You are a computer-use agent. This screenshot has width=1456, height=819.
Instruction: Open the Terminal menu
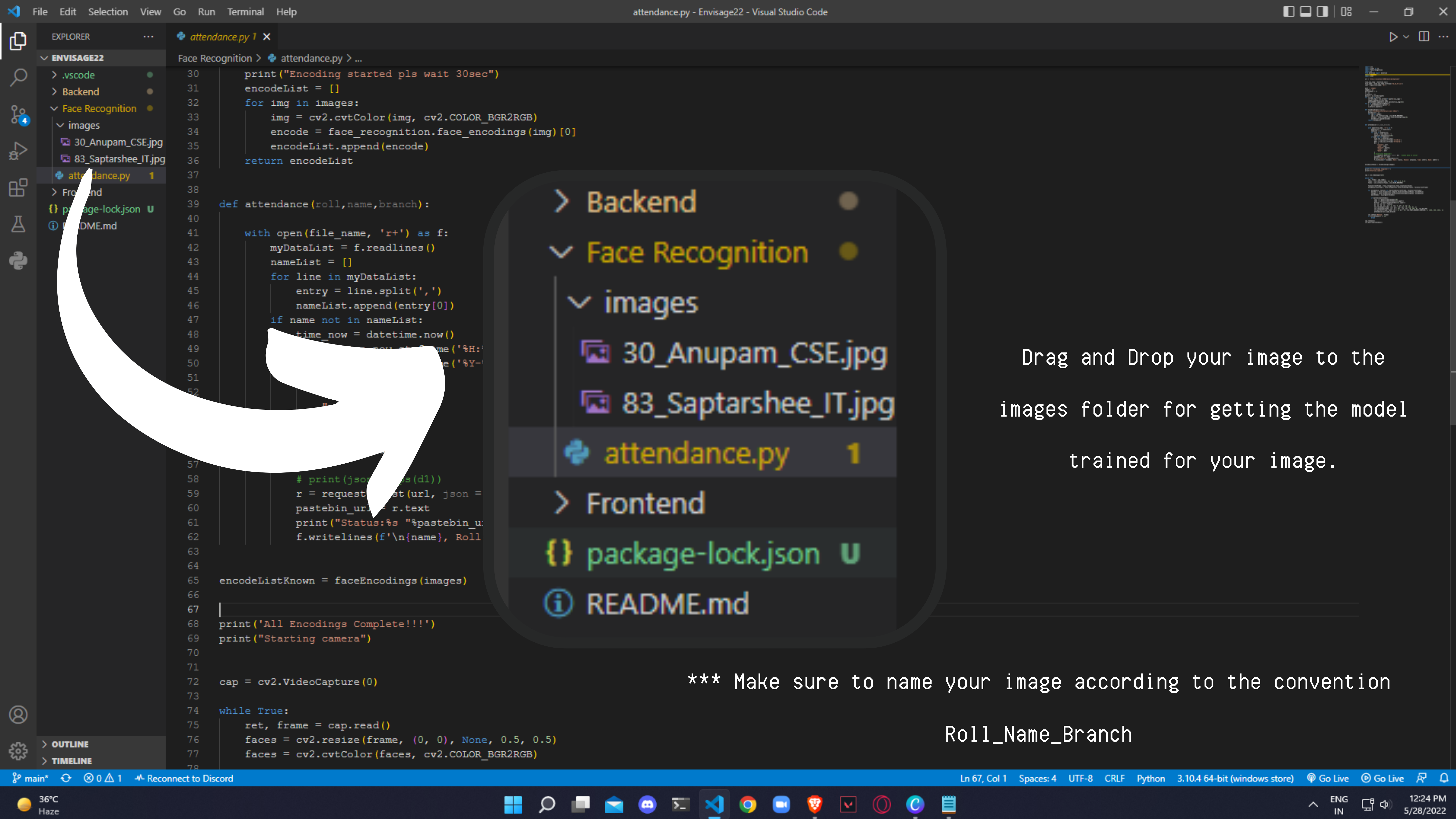245,12
